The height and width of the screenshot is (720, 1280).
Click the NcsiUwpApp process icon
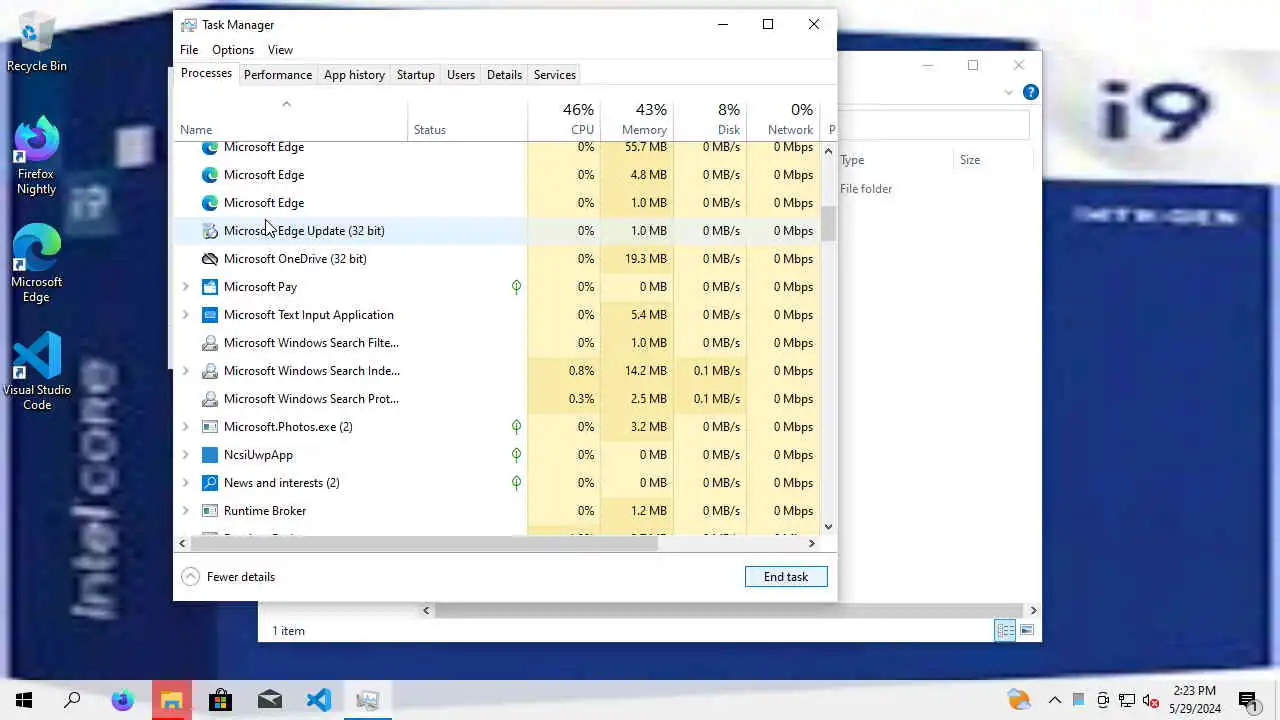[x=210, y=455]
